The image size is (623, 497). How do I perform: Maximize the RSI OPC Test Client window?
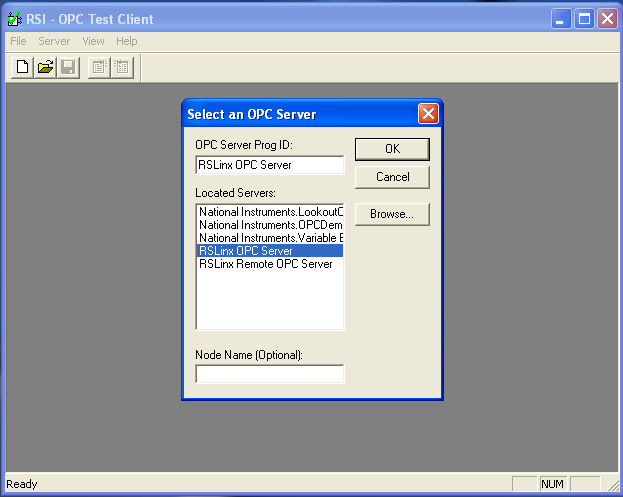coord(584,19)
